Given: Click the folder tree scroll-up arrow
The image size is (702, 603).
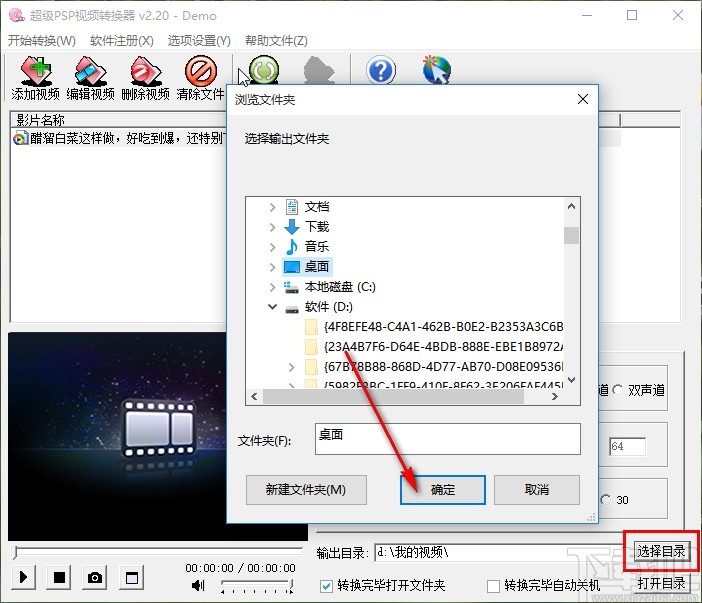Looking at the screenshot, I should 571,206.
